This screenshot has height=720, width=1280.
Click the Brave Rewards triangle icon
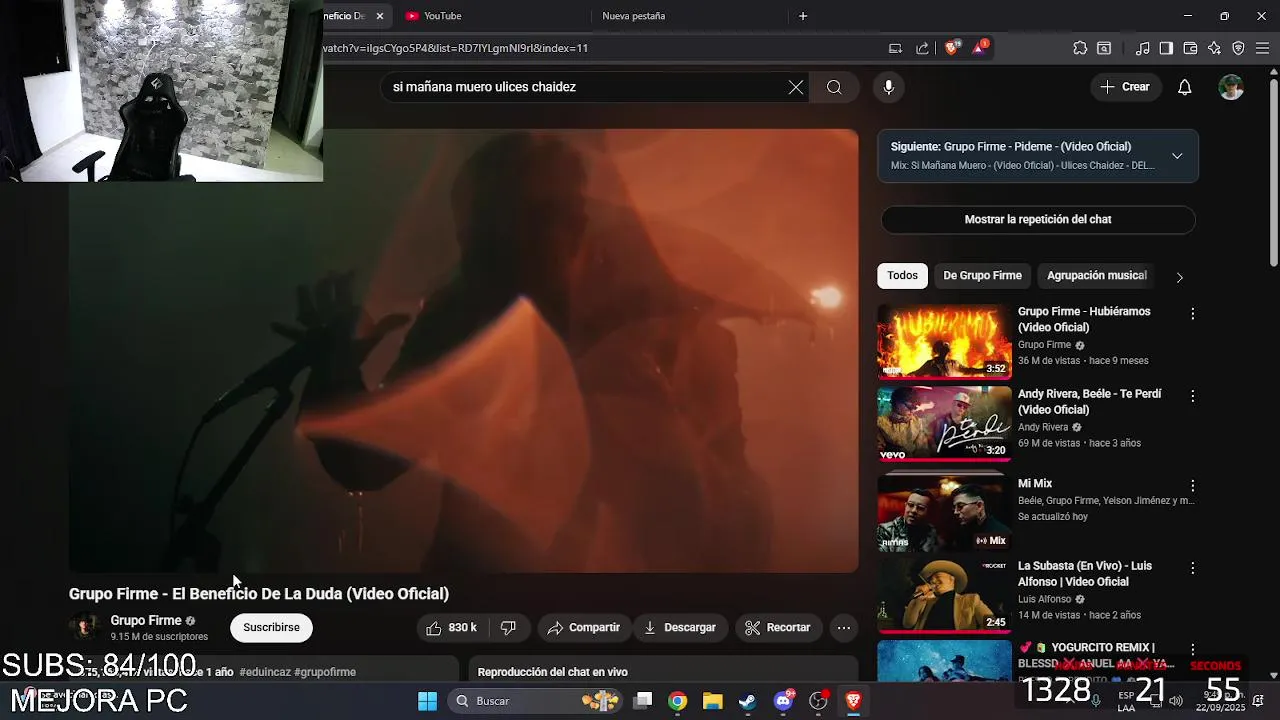[978, 47]
